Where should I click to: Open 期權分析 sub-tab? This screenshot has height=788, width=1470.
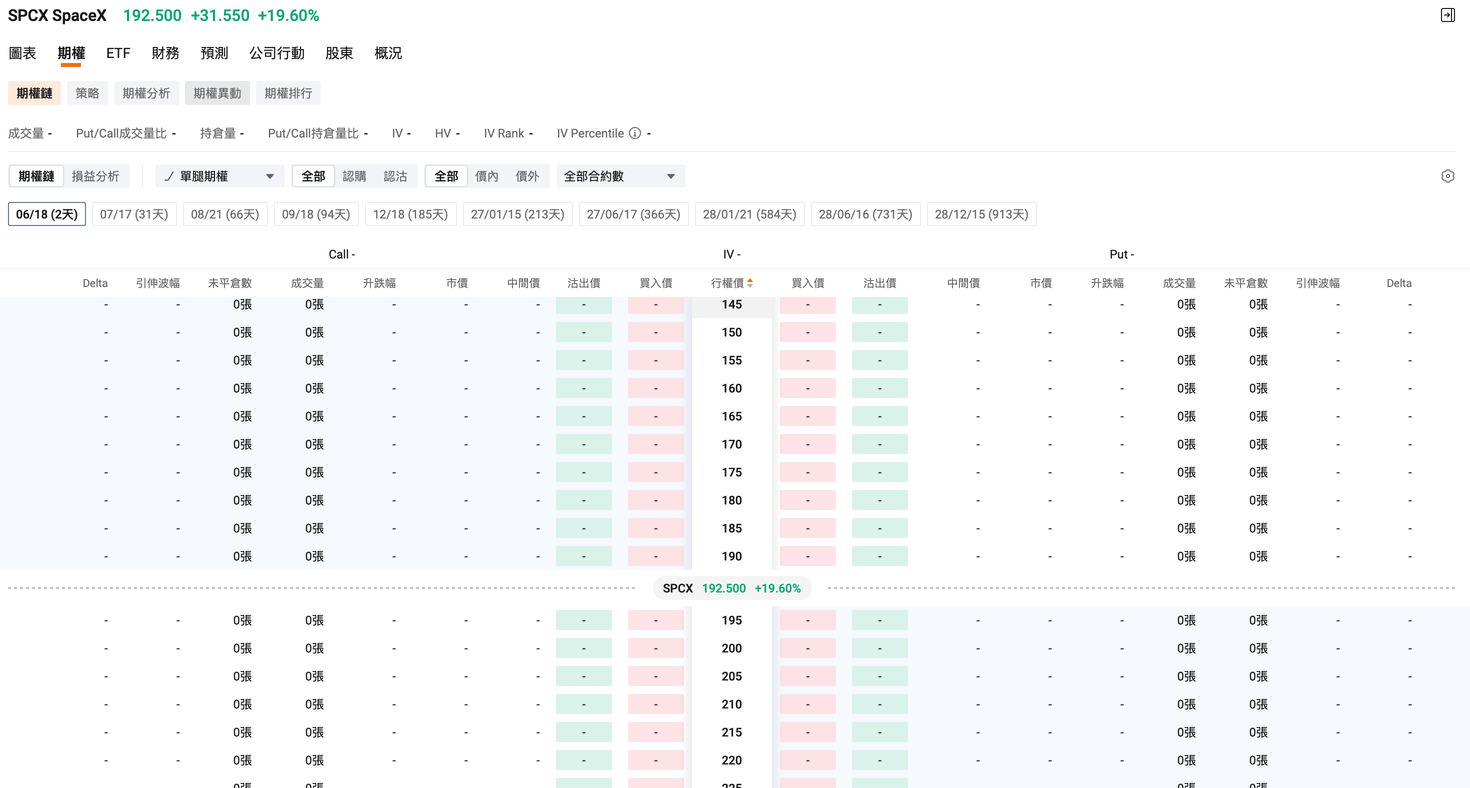pyautogui.click(x=146, y=93)
